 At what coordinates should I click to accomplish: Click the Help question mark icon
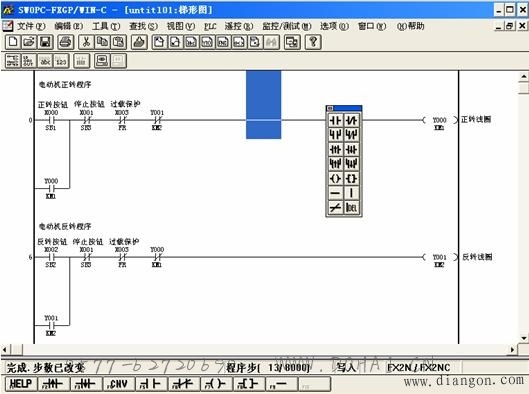click(313, 42)
